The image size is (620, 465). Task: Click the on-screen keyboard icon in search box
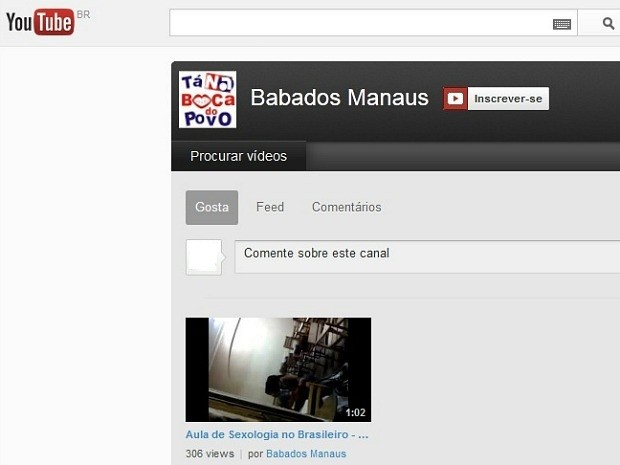561,25
